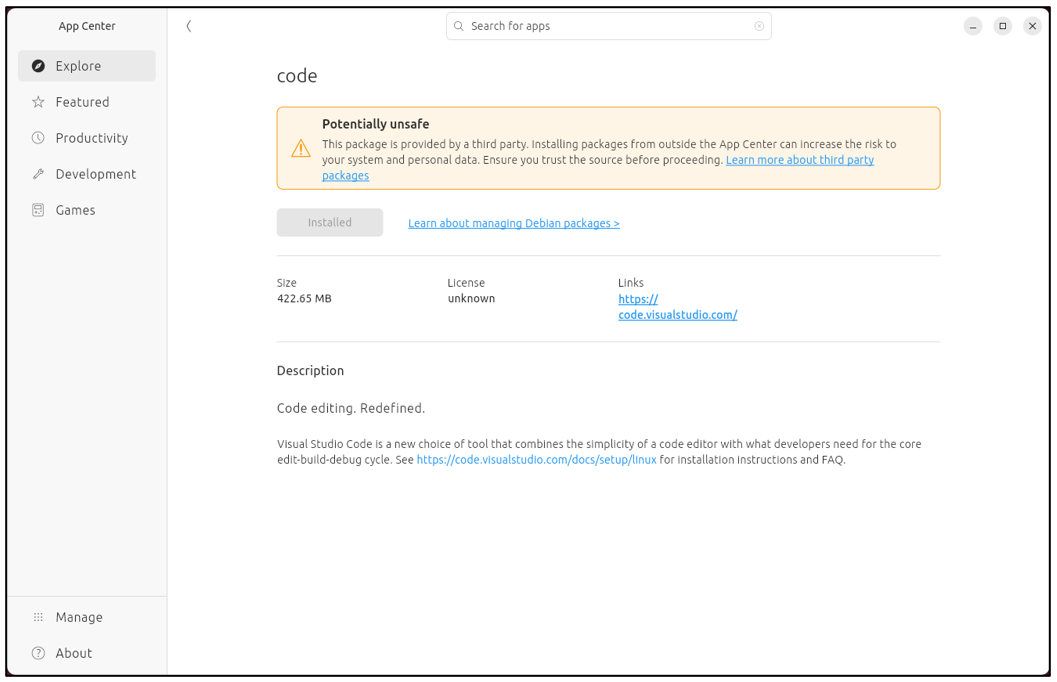The width and height of the screenshot is (1057, 682).
Task: Click the 'Links' label
Action: [631, 283]
